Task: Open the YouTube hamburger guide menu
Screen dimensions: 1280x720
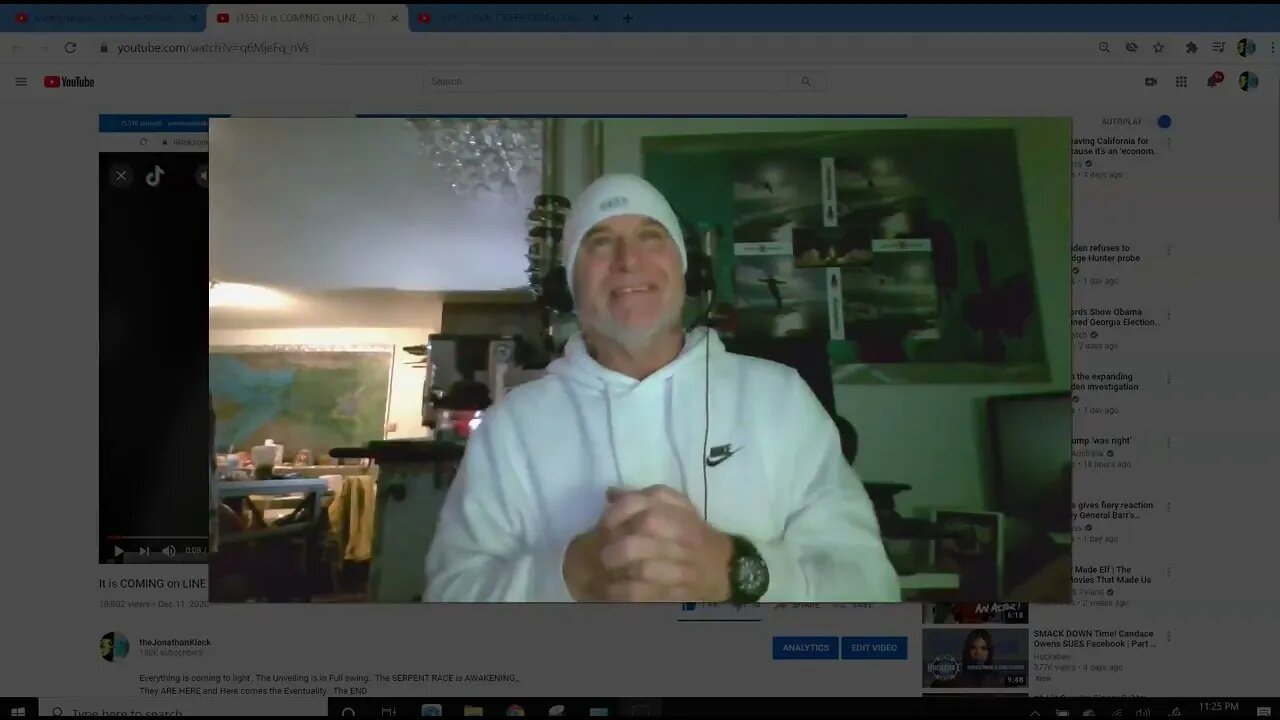Action: coord(21,82)
